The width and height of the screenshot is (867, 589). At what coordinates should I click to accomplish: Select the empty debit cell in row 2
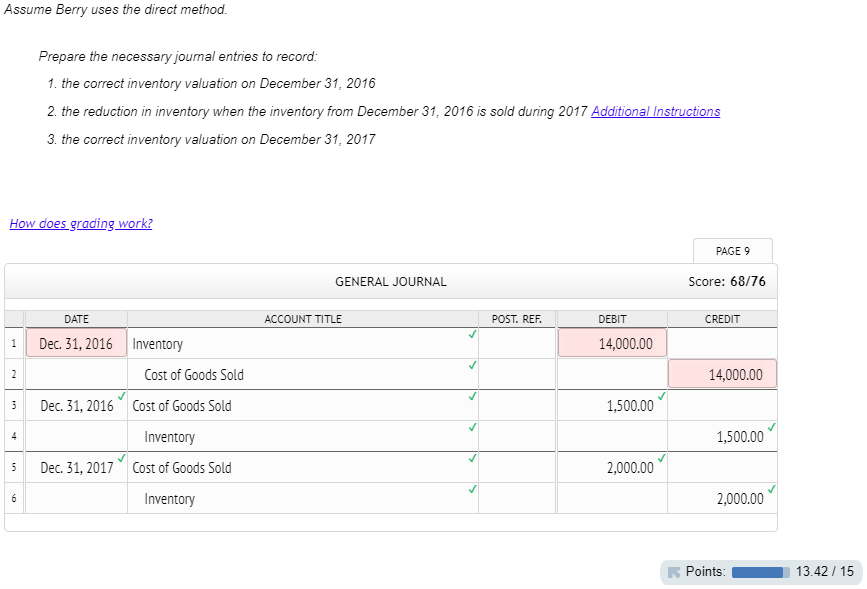(x=612, y=374)
